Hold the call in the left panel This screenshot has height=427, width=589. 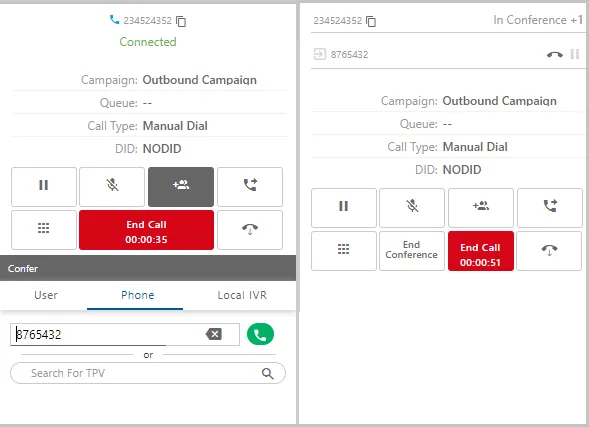44,187
